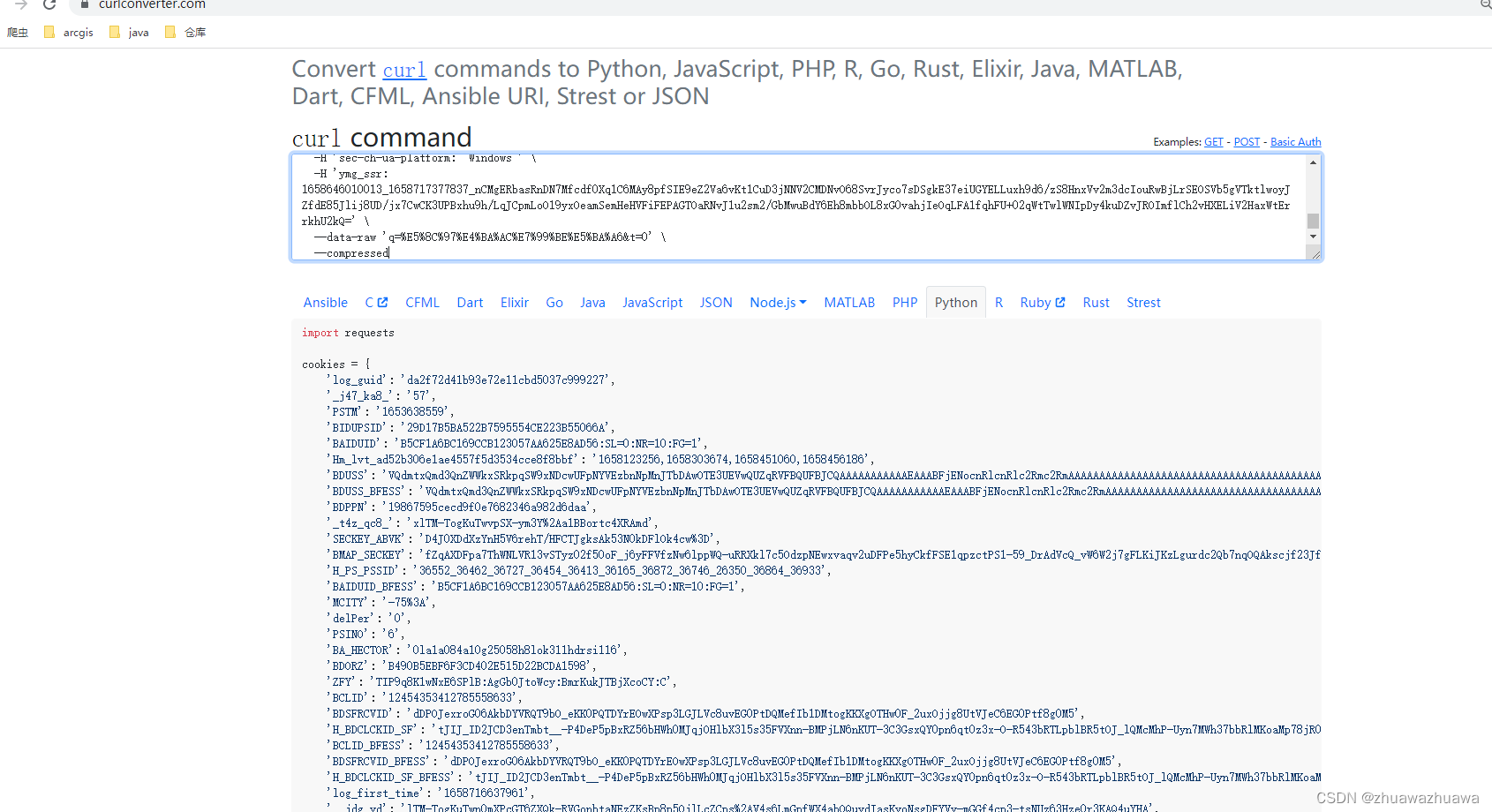Screen dimensions: 1492x812
Task: Switch to the JSON tab
Action: click(716, 303)
